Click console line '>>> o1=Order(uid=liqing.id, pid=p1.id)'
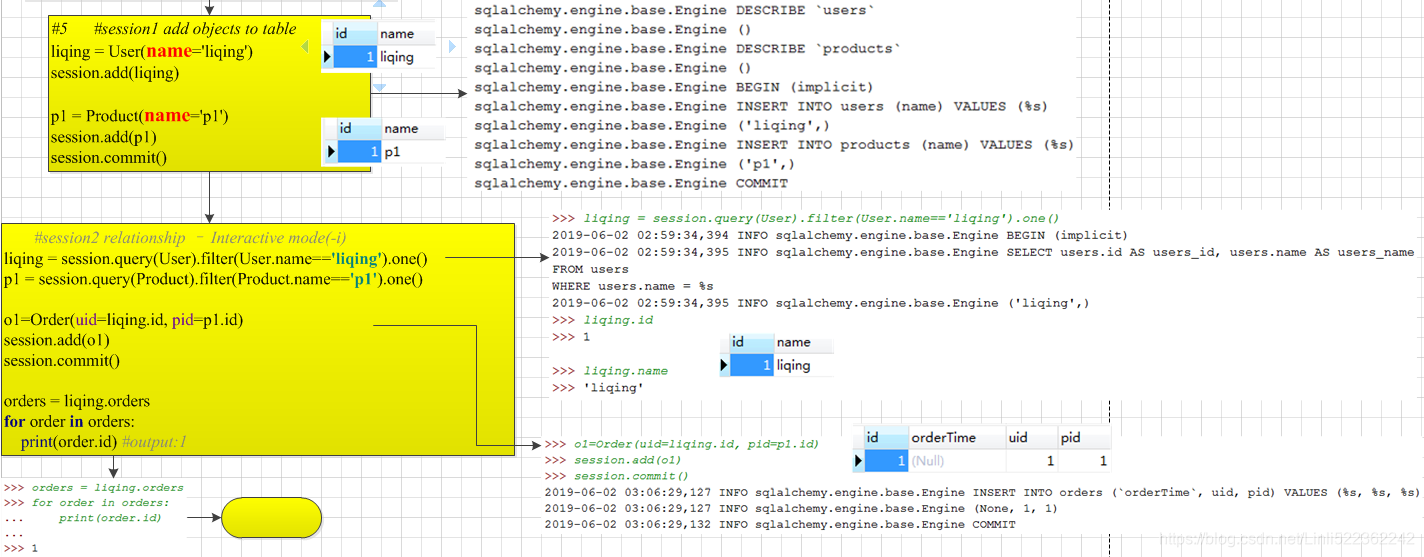 point(682,444)
